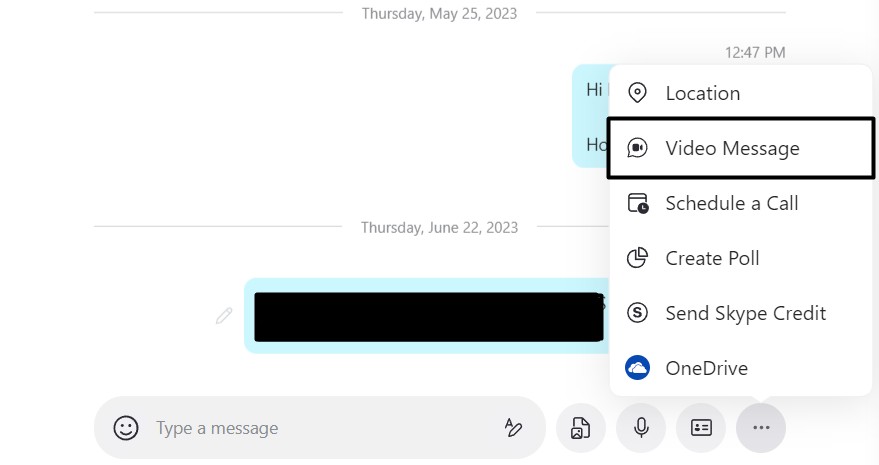Open the emoji picker smiley icon
This screenshot has width=879, height=465.
click(x=126, y=428)
